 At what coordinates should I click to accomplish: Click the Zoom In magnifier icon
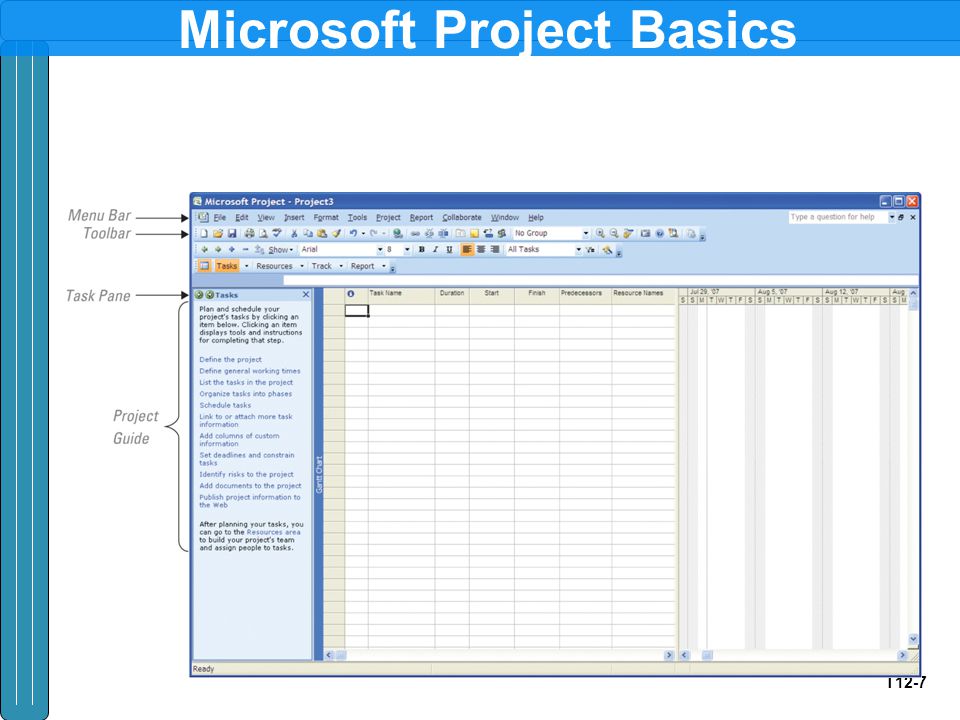[601, 233]
